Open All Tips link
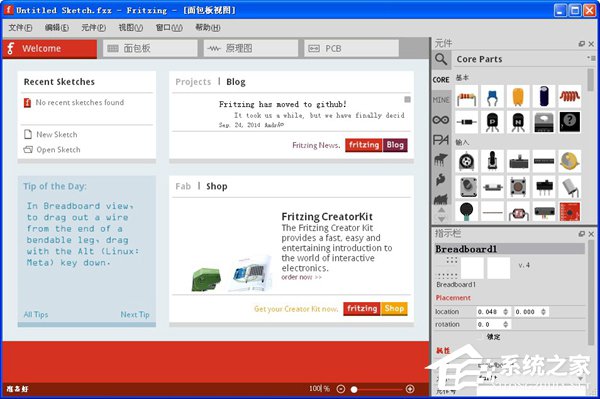Image resolution: width=600 pixels, height=399 pixels. 36,314
